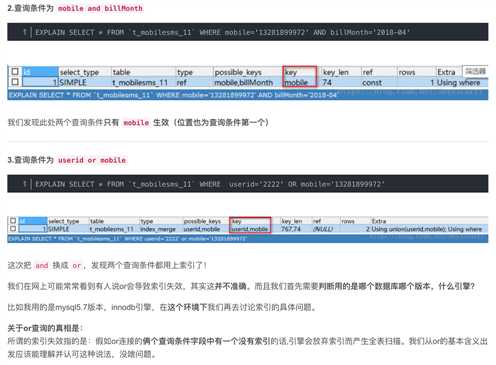
Task: Click the 'select_type' column header in the first grid
Action: [x=79, y=72]
